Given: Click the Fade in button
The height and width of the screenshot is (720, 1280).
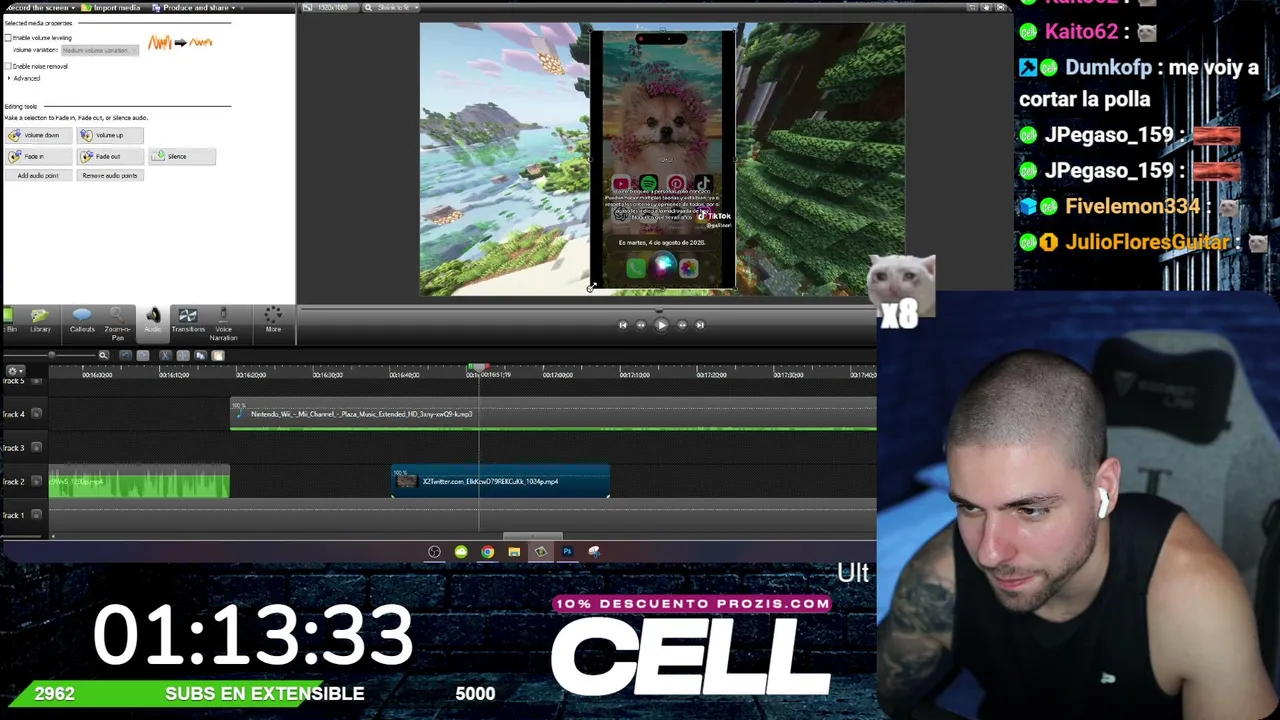Looking at the screenshot, I should [x=38, y=156].
